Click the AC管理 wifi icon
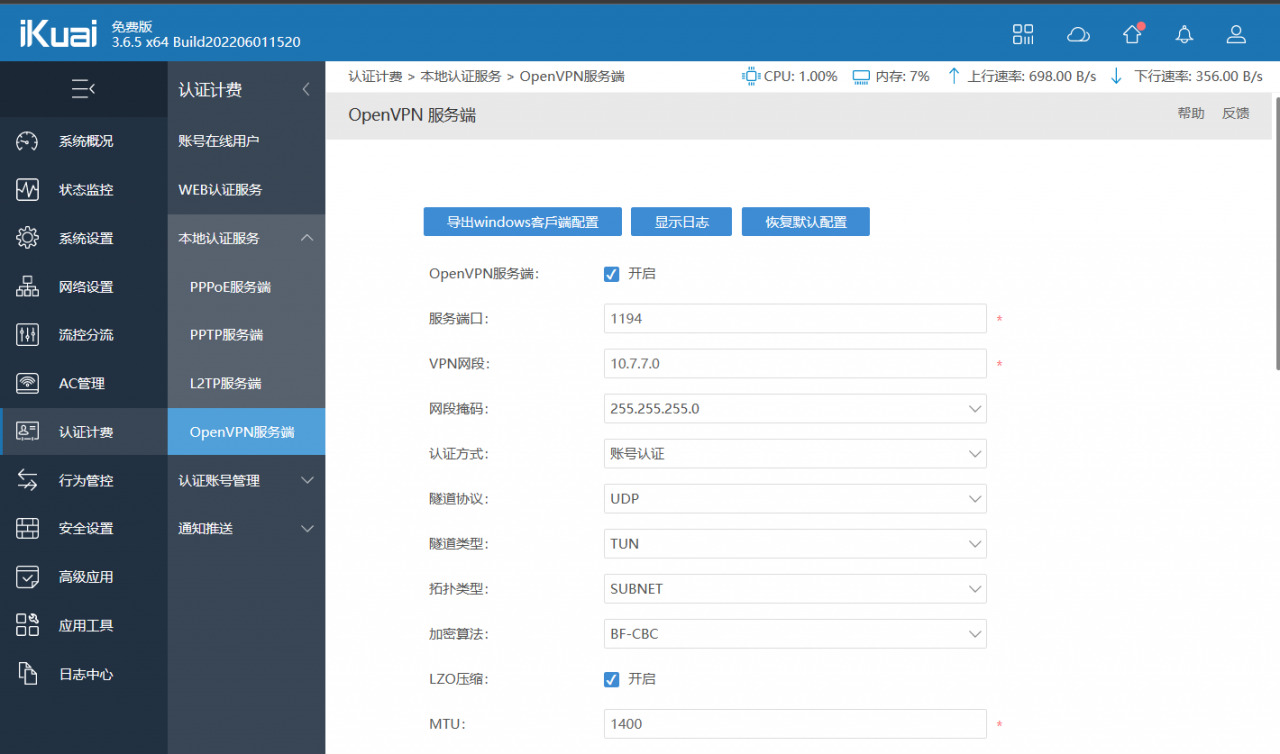1280x754 pixels. coord(27,383)
